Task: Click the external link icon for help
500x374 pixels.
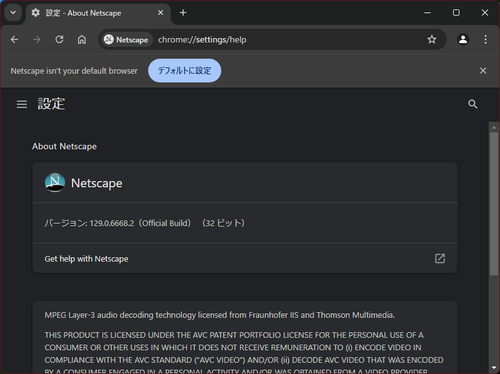Action: [440, 258]
